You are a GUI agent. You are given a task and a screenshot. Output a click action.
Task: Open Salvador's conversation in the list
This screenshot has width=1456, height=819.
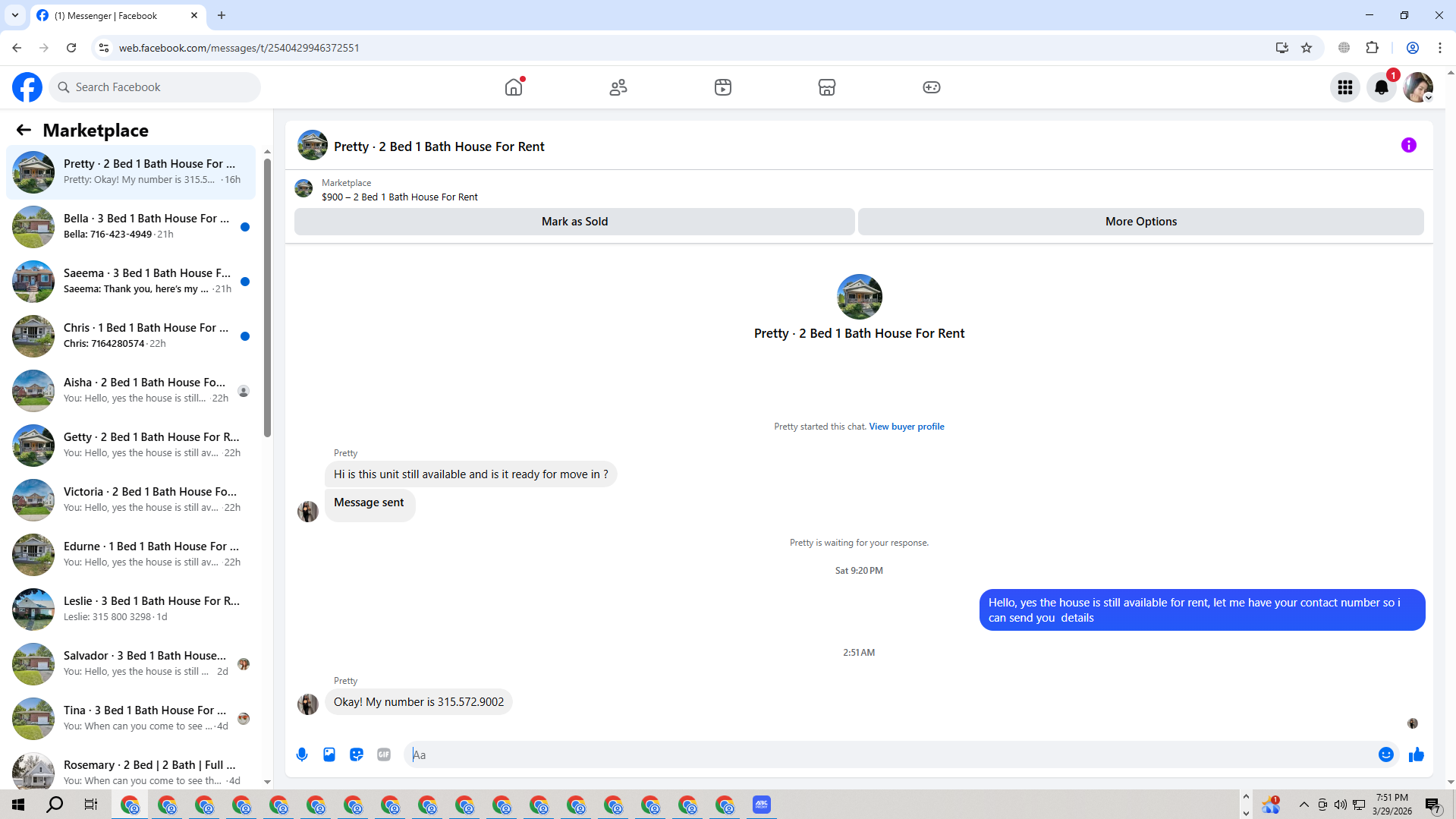click(x=131, y=663)
